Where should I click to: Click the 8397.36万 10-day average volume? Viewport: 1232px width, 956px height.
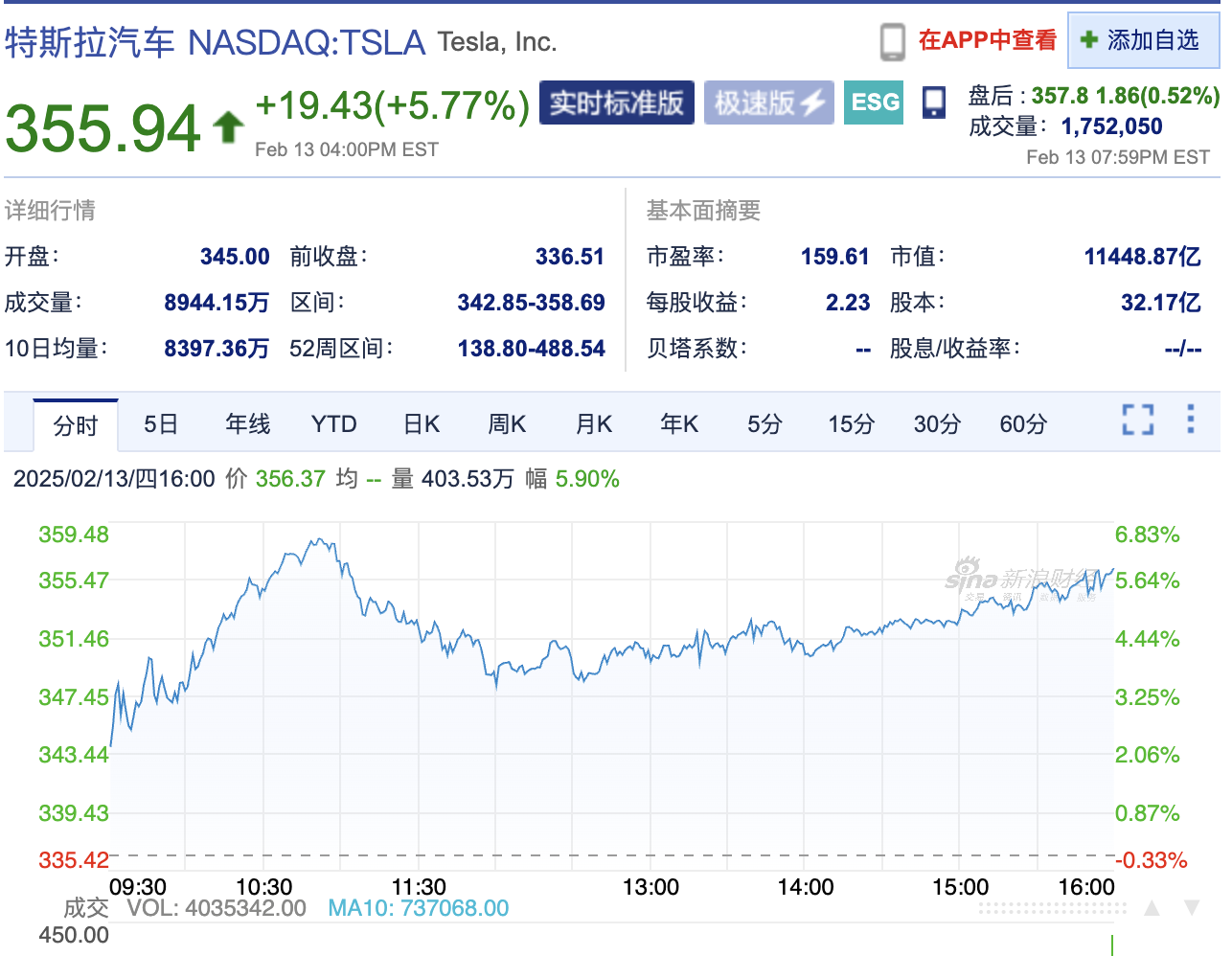(217, 349)
